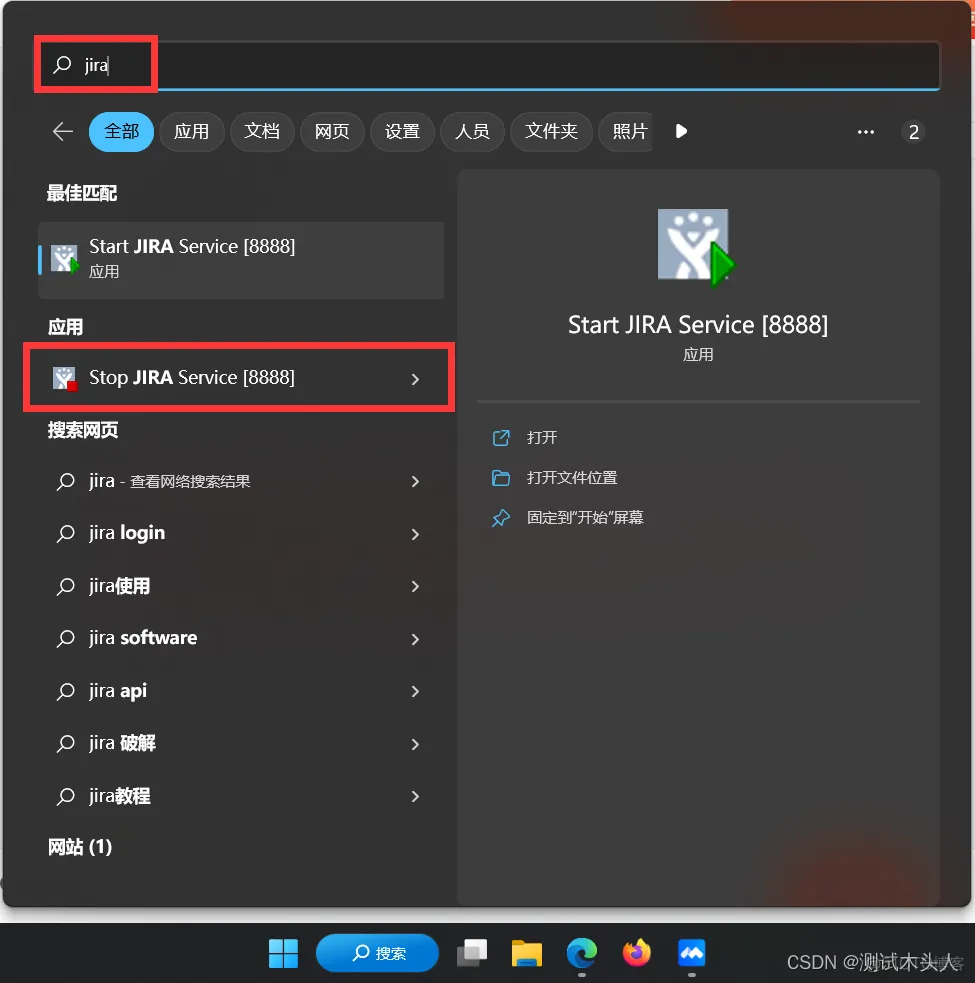Open Task View on the taskbar
Screen dimensions: 975x983
[472, 953]
